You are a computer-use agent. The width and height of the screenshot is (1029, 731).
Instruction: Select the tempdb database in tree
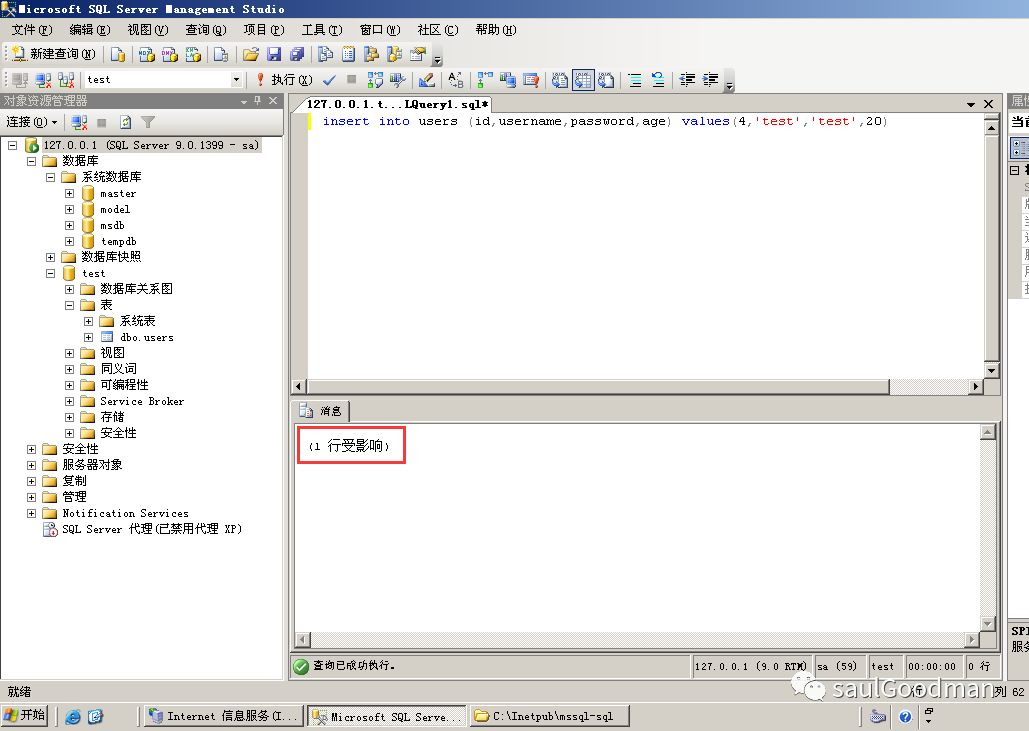click(x=118, y=241)
